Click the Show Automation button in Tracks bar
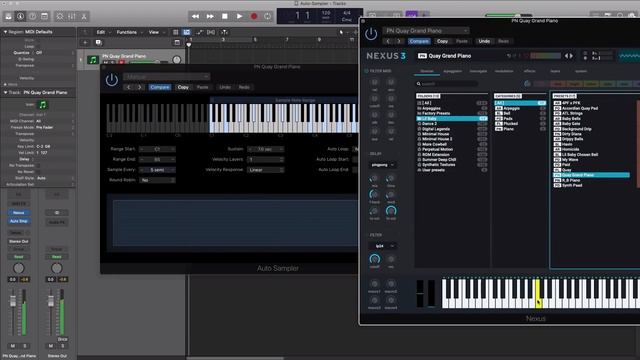 pos(199,32)
